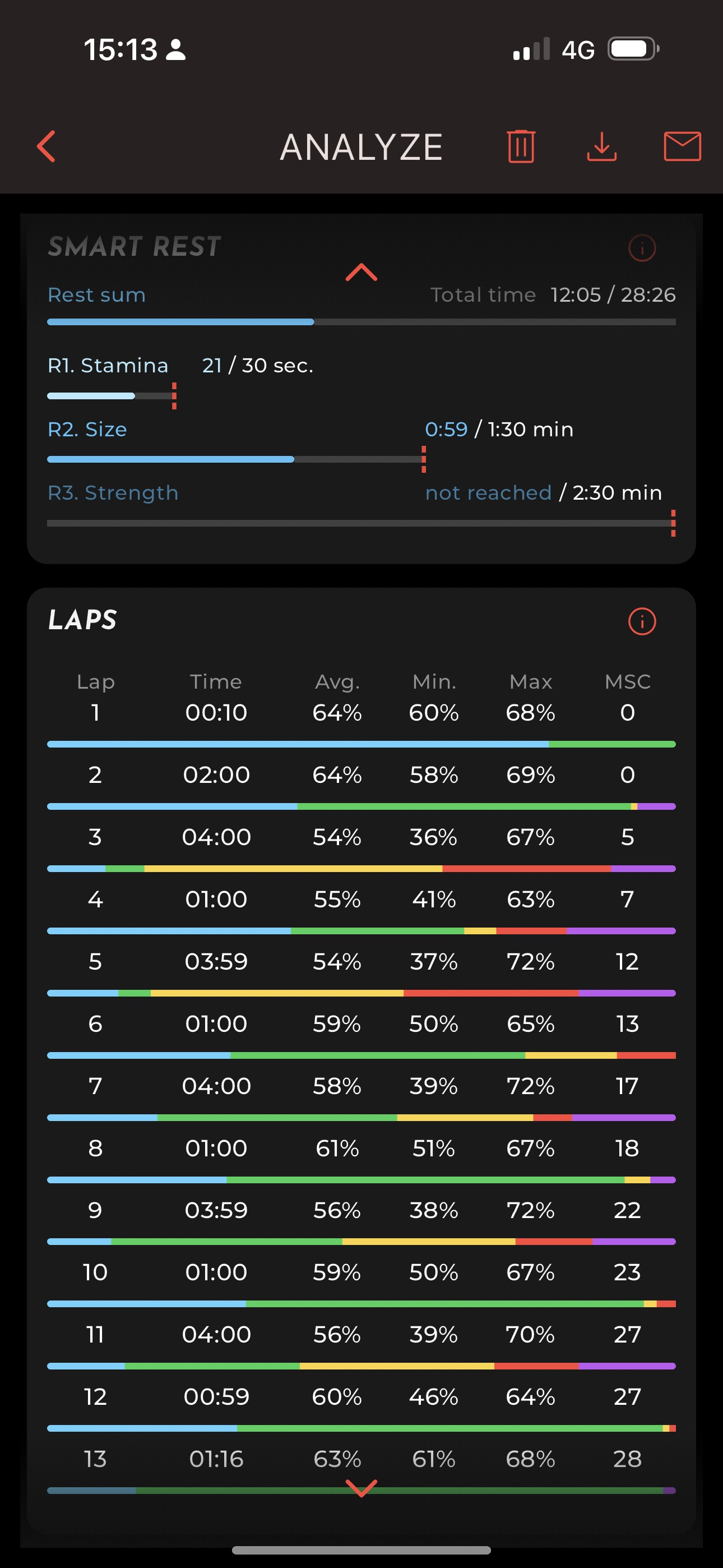This screenshot has height=1568, width=723.
Task: Select the R2. Size rest label
Action: (87, 429)
